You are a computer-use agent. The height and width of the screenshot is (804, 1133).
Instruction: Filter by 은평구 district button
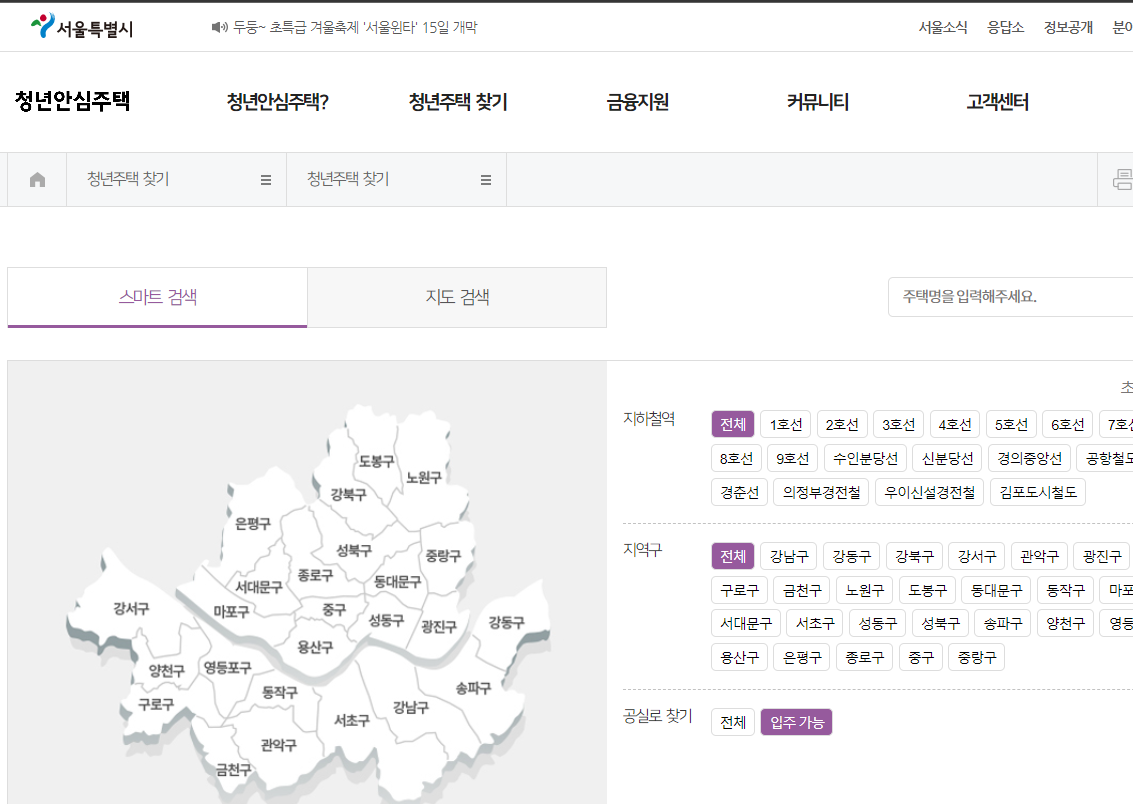tap(801, 657)
